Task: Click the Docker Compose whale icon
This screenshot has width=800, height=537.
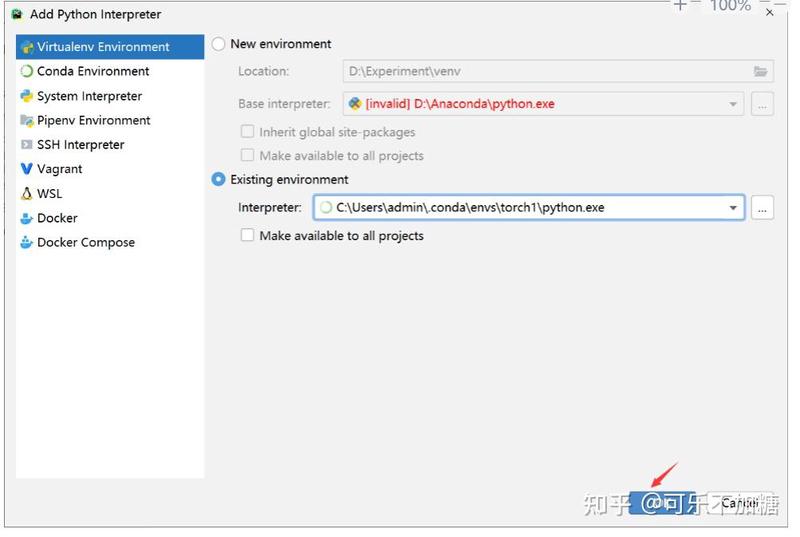Action: [x=27, y=243]
